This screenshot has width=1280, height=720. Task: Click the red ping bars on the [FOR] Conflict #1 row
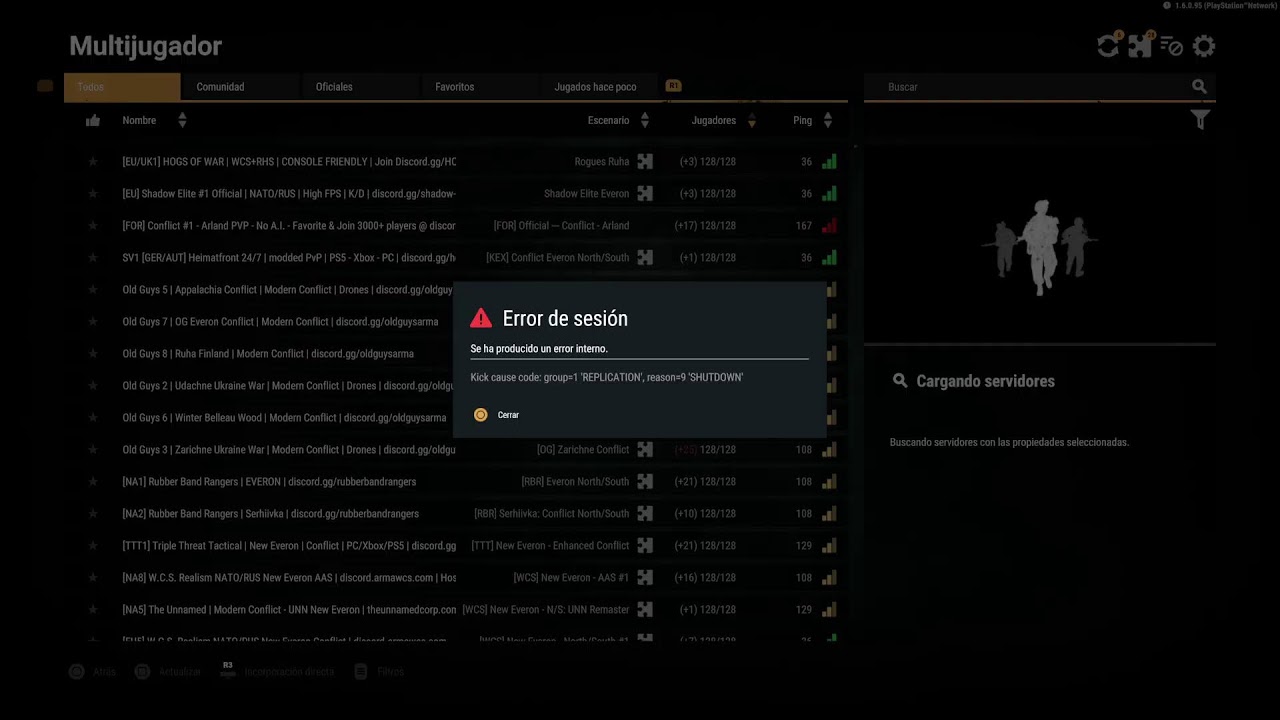[x=829, y=225]
